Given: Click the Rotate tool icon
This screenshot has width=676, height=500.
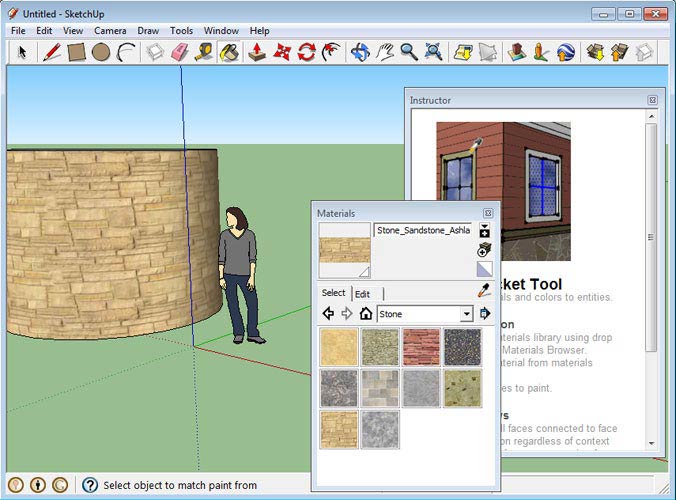Looking at the screenshot, I should (x=307, y=51).
